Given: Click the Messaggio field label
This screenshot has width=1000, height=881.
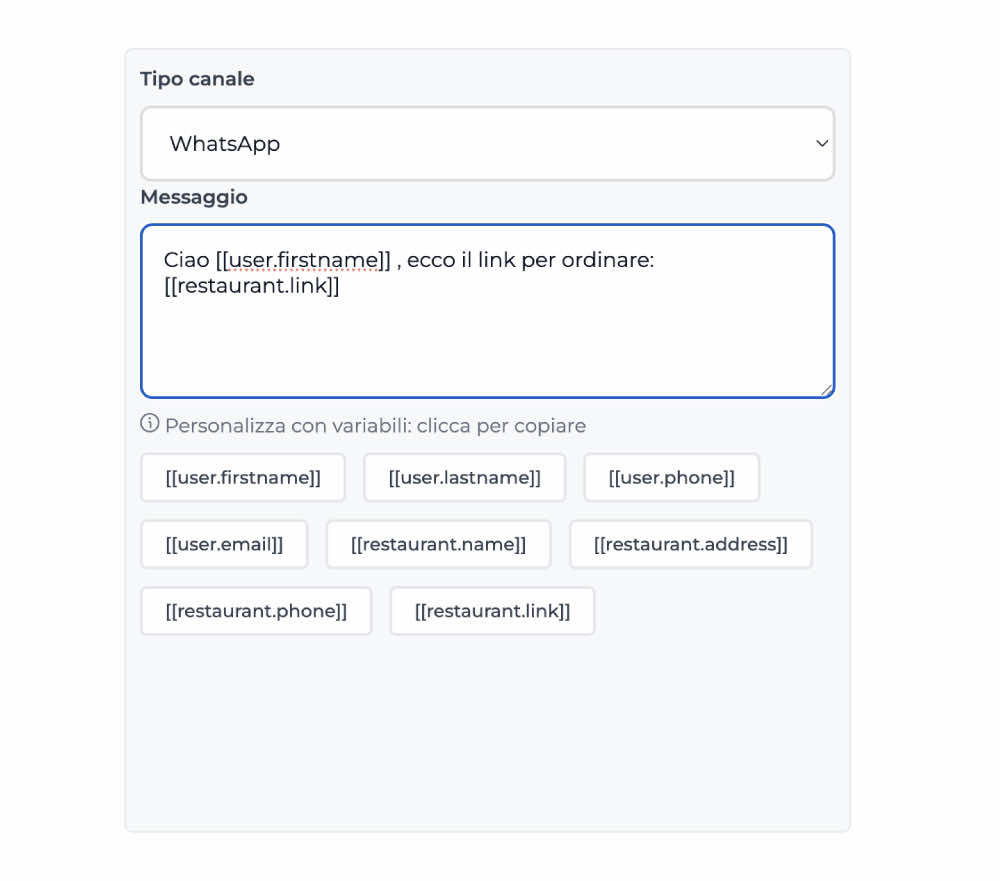Looking at the screenshot, I should click(194, 197).
